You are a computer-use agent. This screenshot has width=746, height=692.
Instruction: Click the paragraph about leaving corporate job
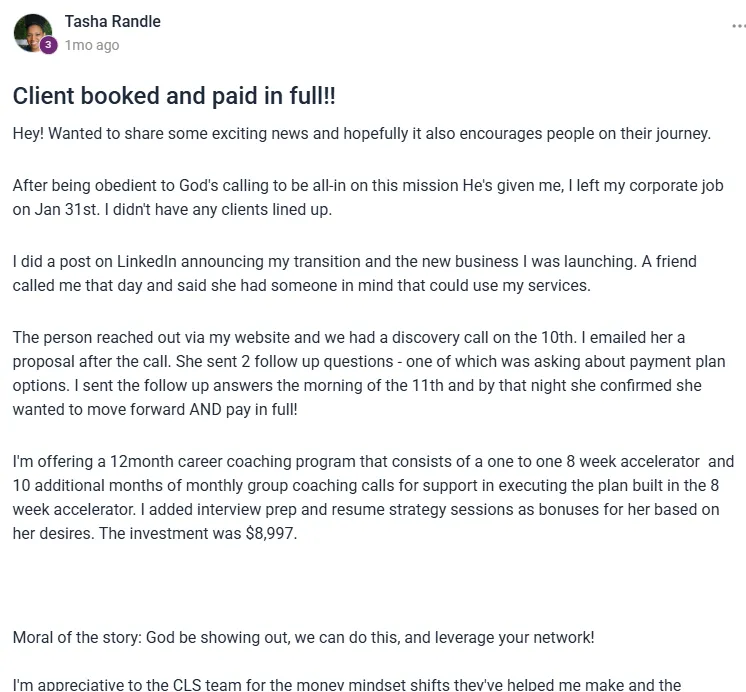[x=368, y=198]
